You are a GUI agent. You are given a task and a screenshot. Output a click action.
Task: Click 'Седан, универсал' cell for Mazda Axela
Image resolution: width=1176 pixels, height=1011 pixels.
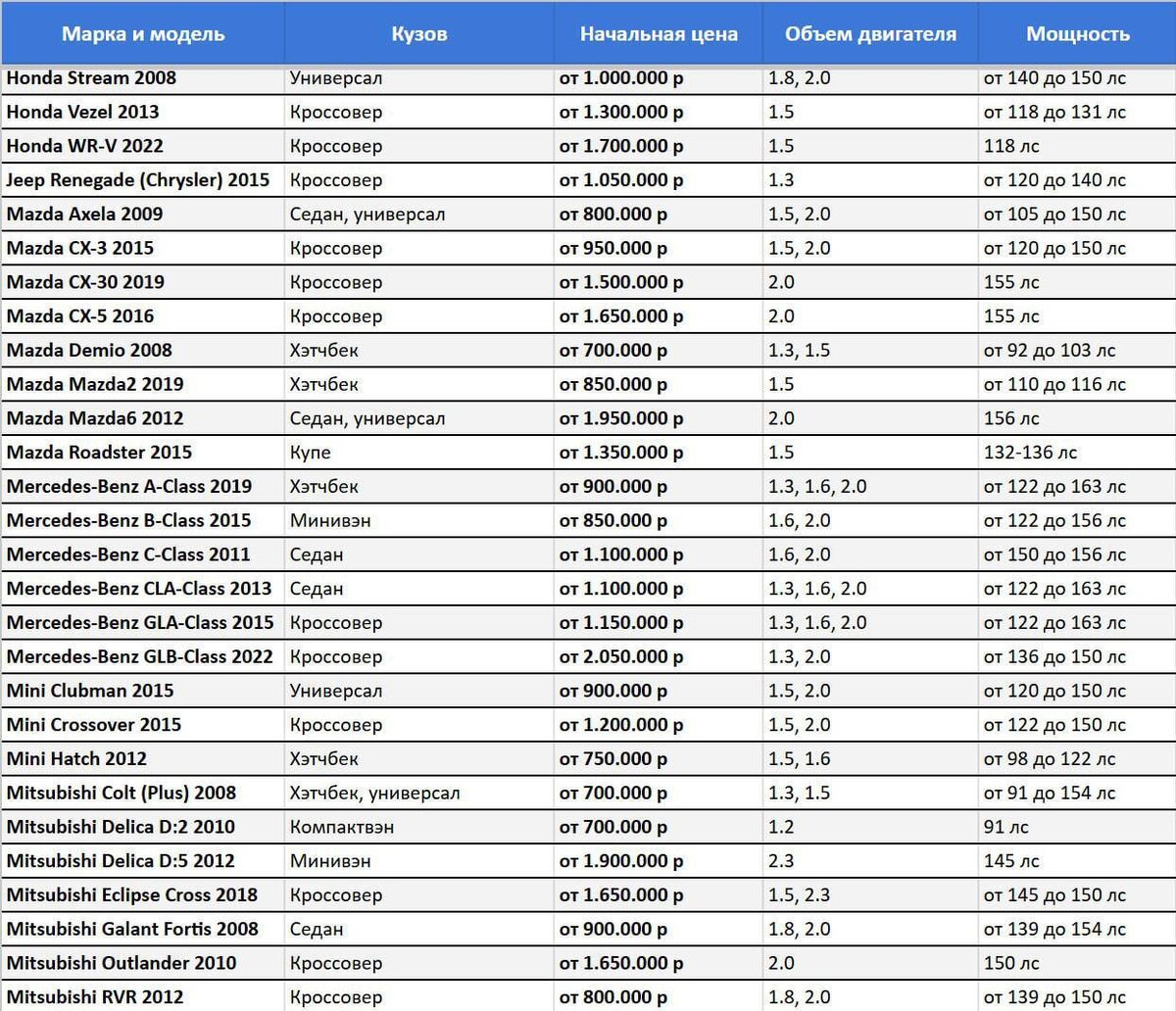tap(419, 214)
